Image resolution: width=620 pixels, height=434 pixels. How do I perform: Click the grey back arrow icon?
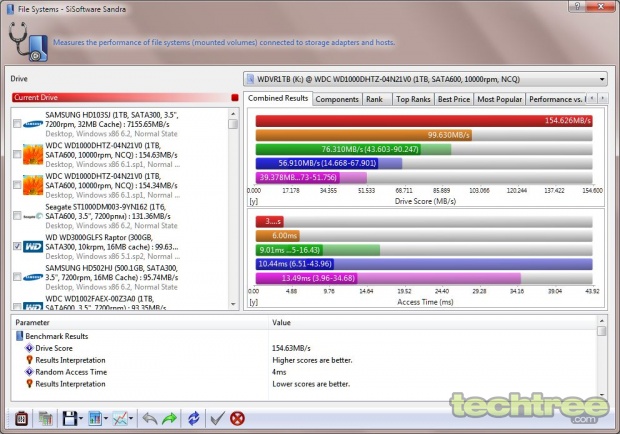click(150, 419)
